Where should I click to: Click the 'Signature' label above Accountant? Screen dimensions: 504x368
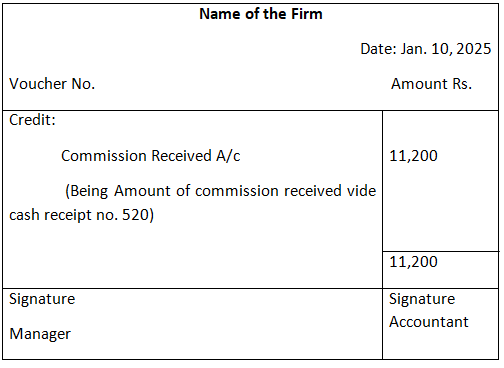coord(422,299)
